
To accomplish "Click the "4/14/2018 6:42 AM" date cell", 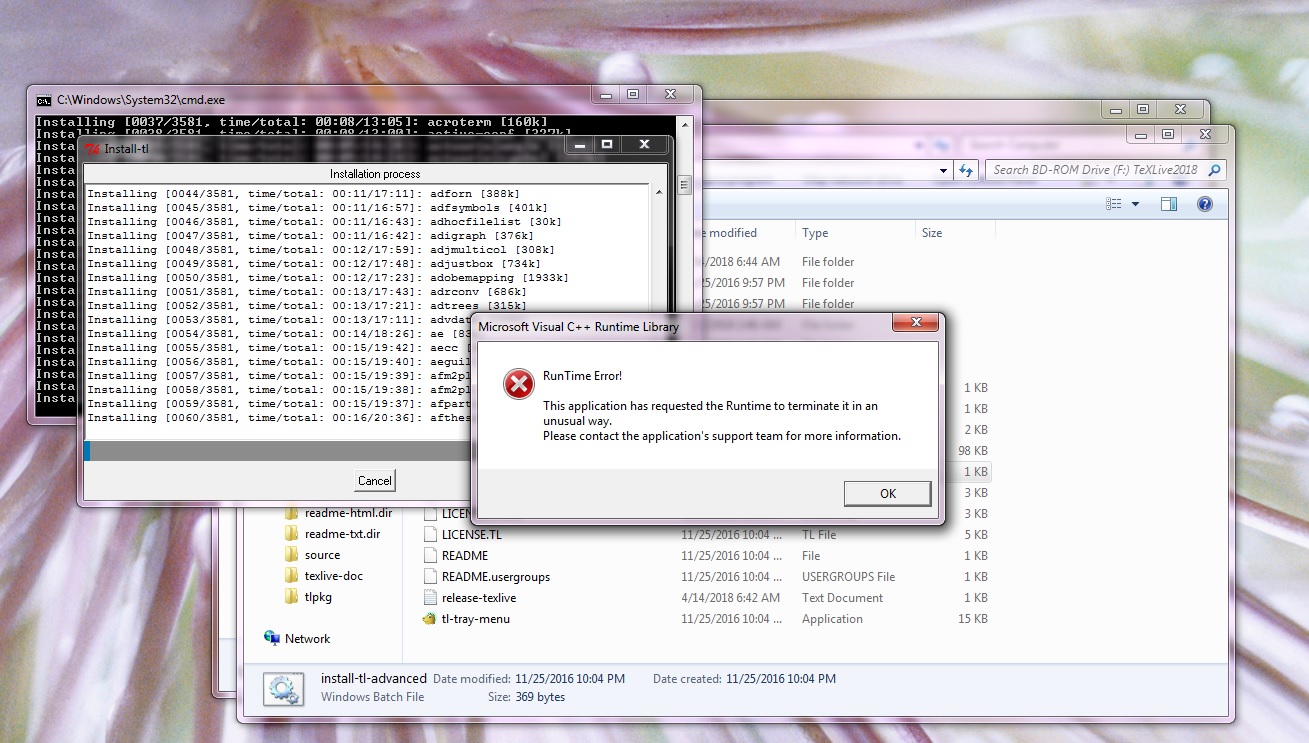I will click(732, 597).
